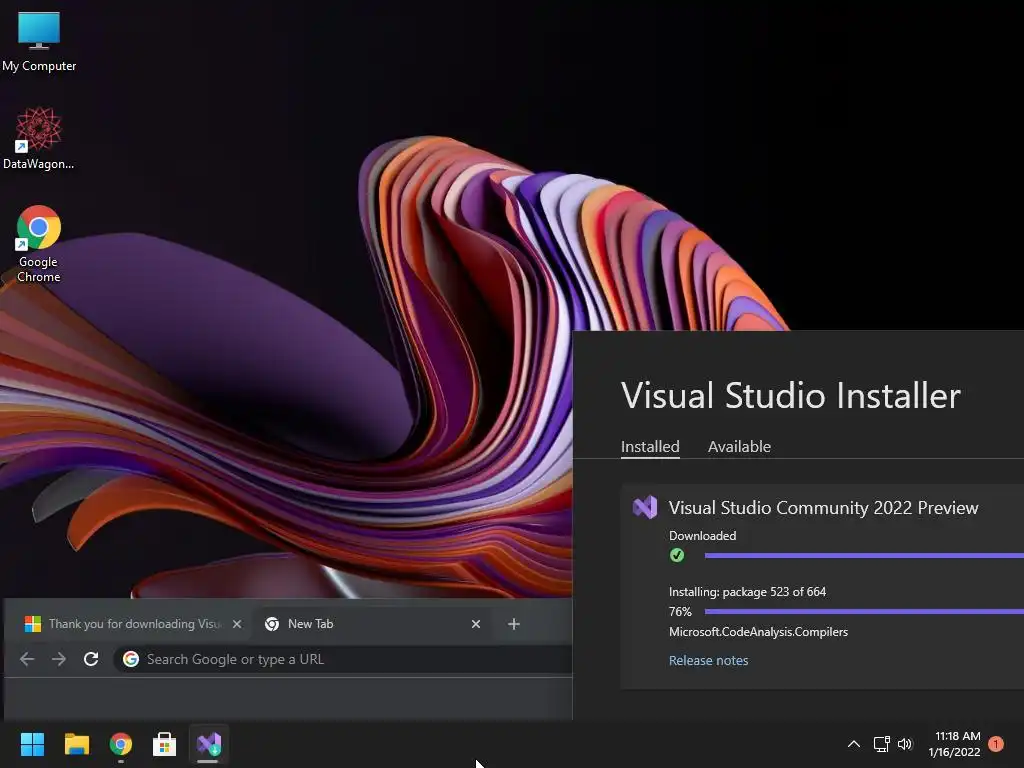Screen dimensions: 1024x768
Task: Click Google icon in address bar
Action: coord(131,659)
